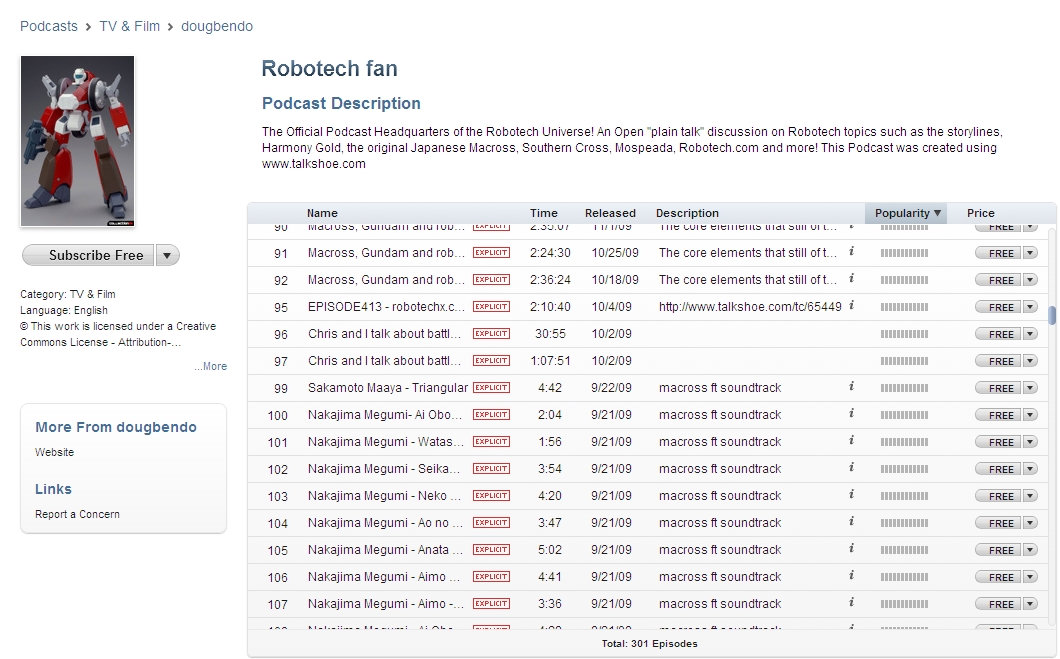Expand price options for episode 95
The image size is (1060, 659).
1030,308
